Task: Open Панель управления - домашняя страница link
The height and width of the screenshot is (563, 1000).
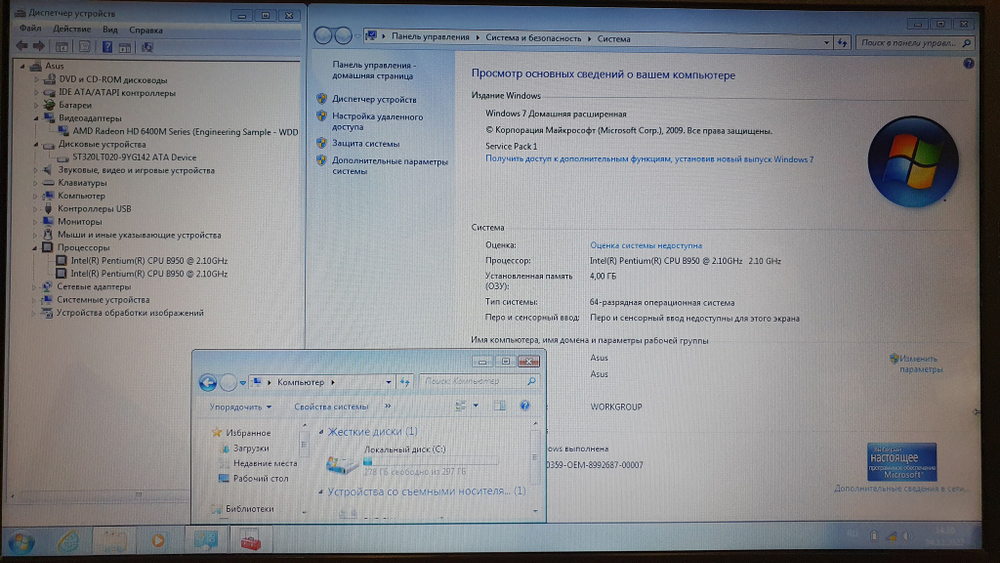Action: (x=374, y=70)
